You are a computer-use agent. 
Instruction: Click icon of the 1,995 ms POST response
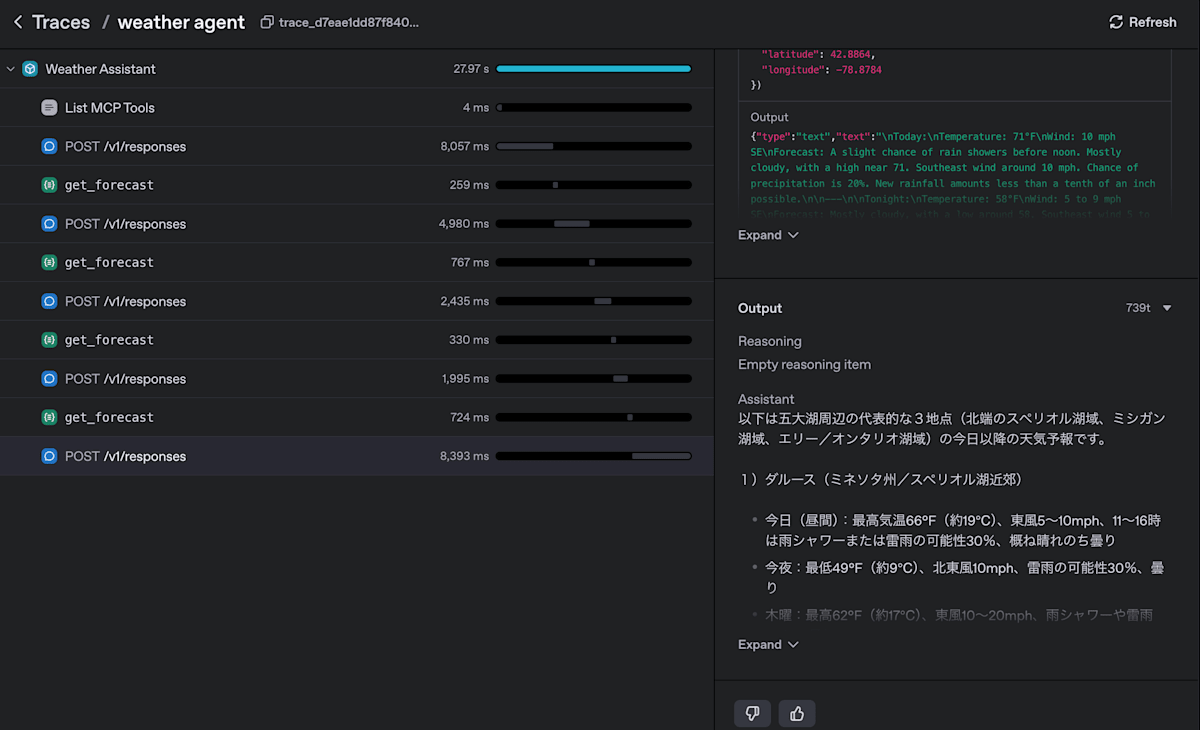(49, 378)
